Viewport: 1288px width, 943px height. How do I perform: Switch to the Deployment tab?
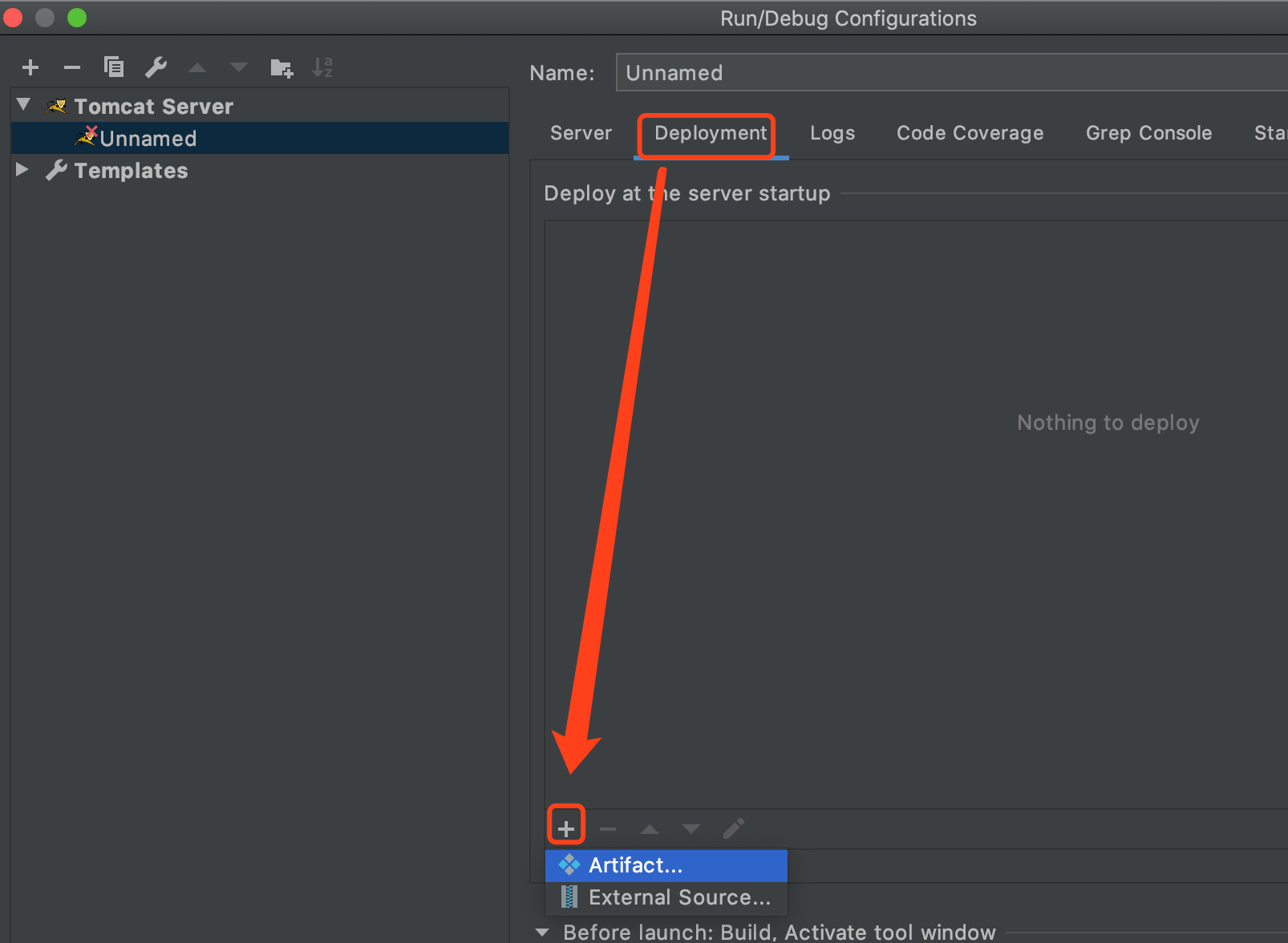click(711, 133)
